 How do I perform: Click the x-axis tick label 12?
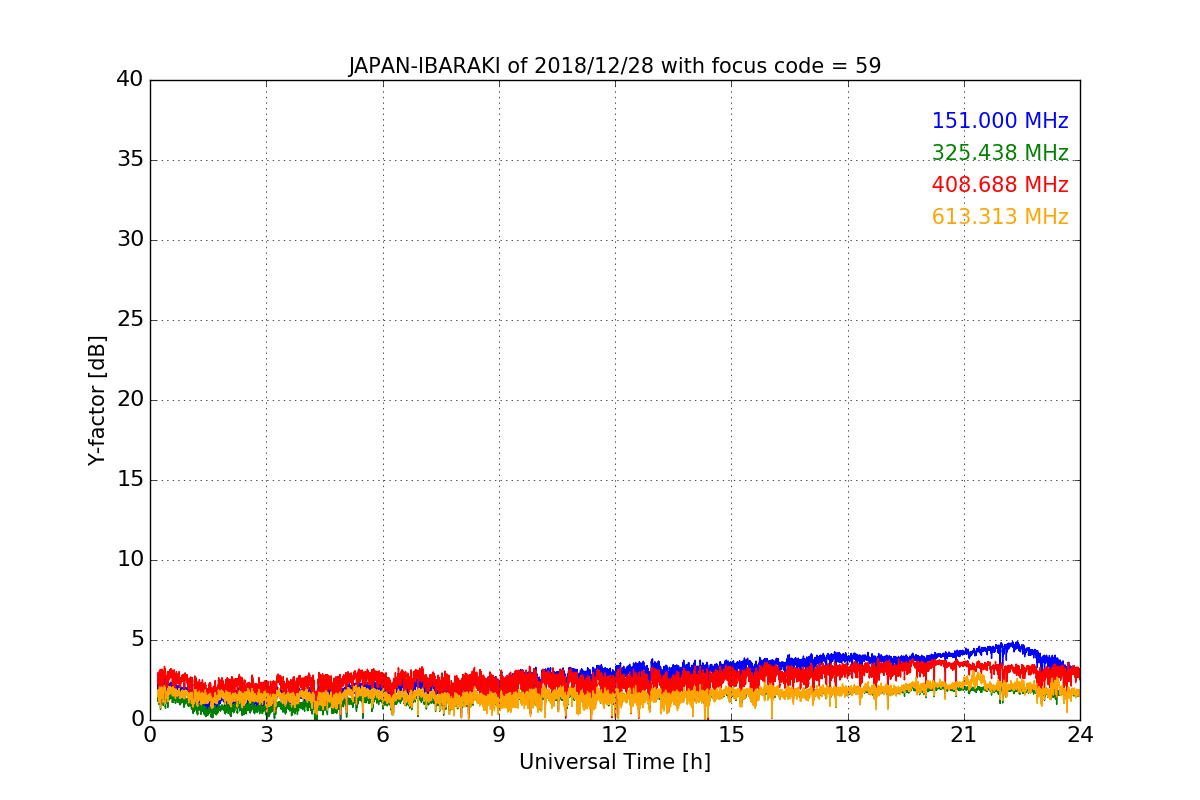point(615,735)
